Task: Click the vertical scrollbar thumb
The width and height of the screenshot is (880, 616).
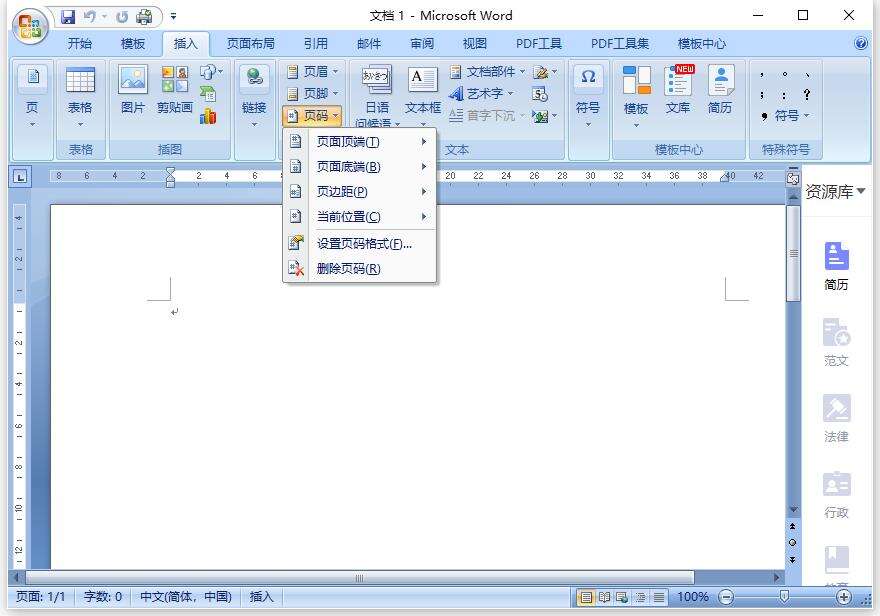Action: [793, 254]
